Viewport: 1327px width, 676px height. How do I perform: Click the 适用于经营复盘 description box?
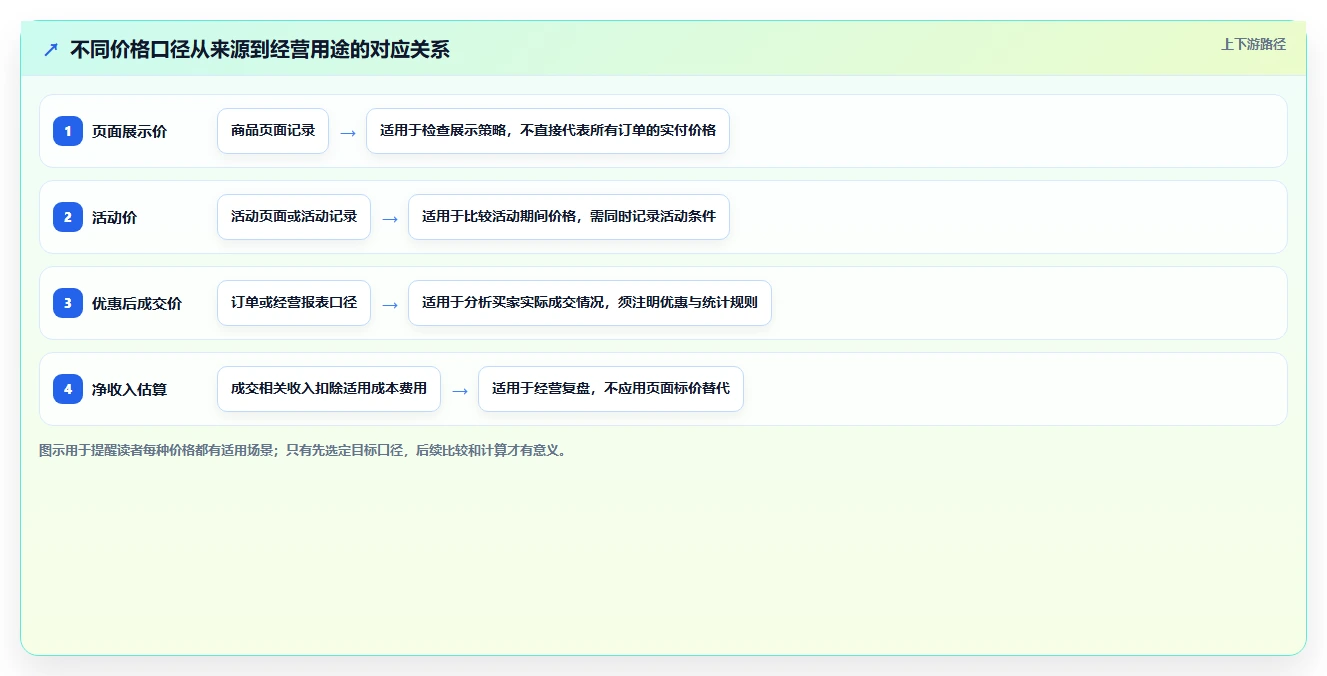[x=611, y=389]
